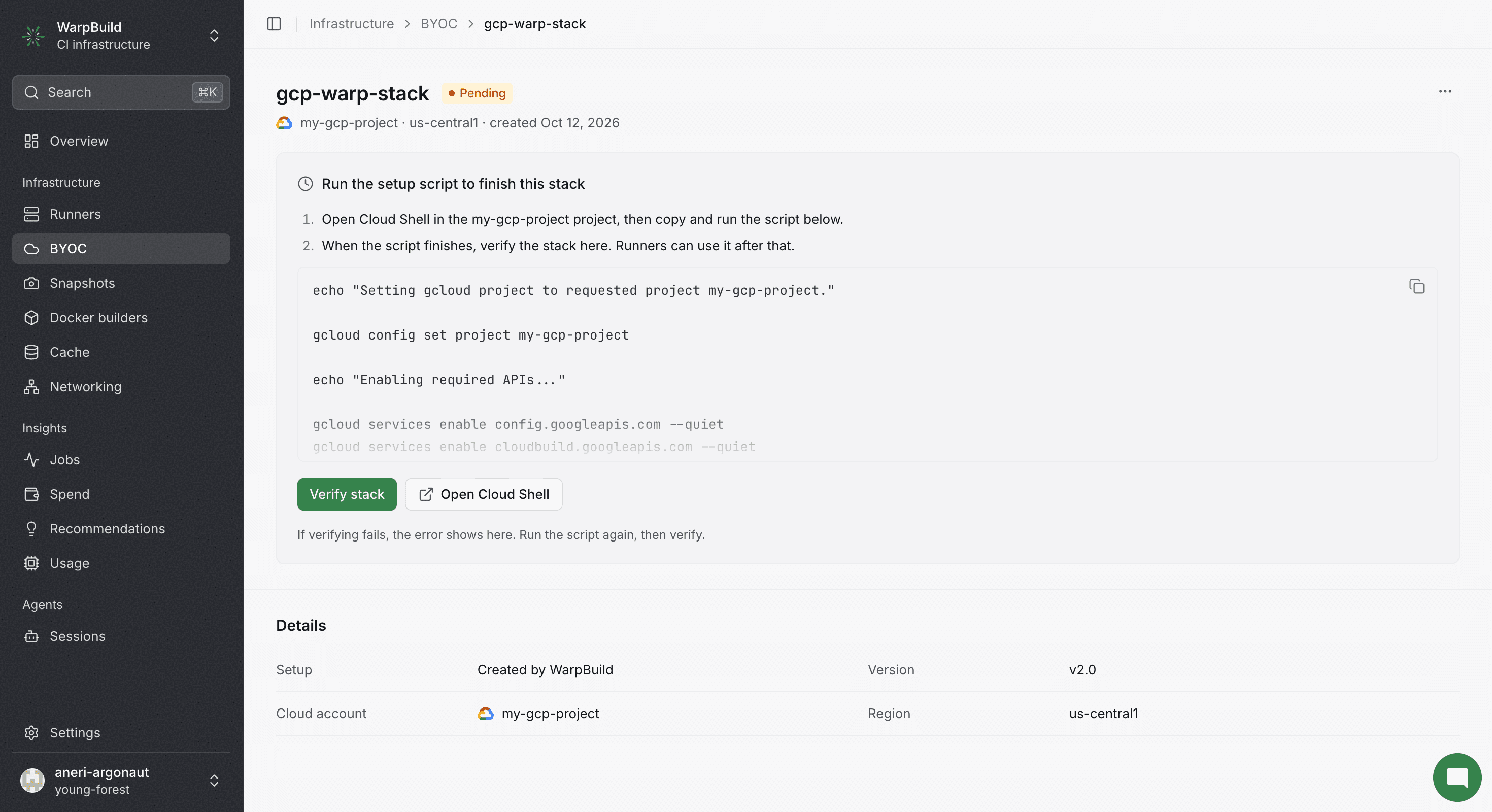Go to Runners in the sidebar

coord(121,214)
